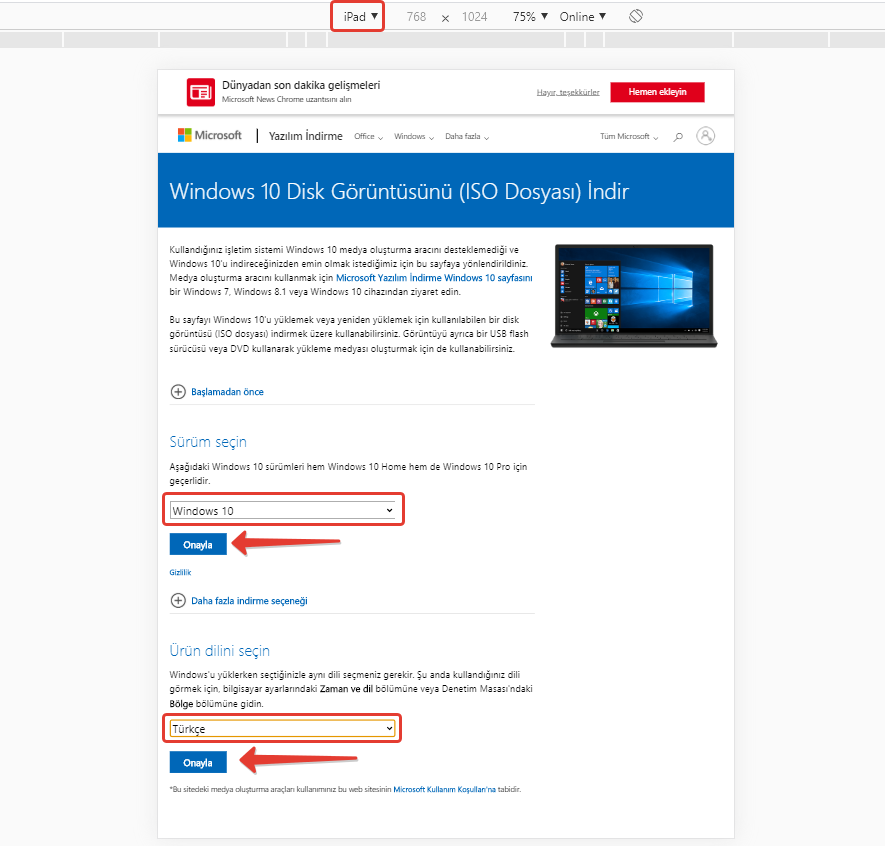The width and height of the screenshot is (885, 846).
Task: Open the Windows 10 edition dropdown
Action: (283, 511)
